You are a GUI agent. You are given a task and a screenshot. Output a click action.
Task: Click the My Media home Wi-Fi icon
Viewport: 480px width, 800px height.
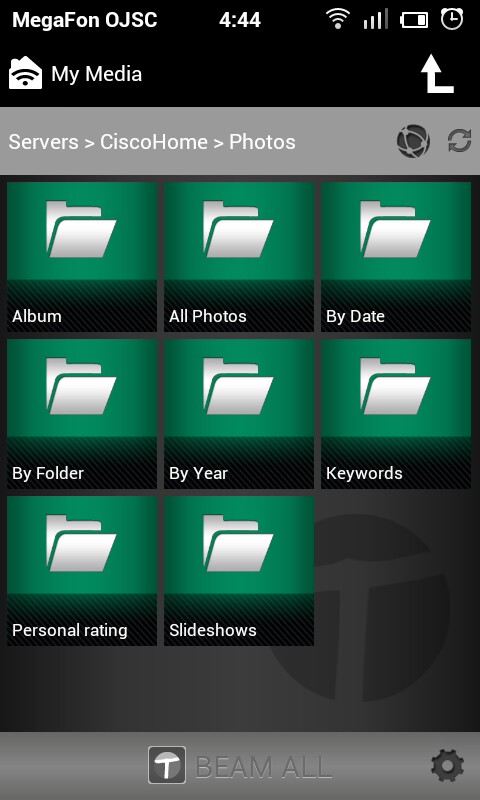[26, 73]
